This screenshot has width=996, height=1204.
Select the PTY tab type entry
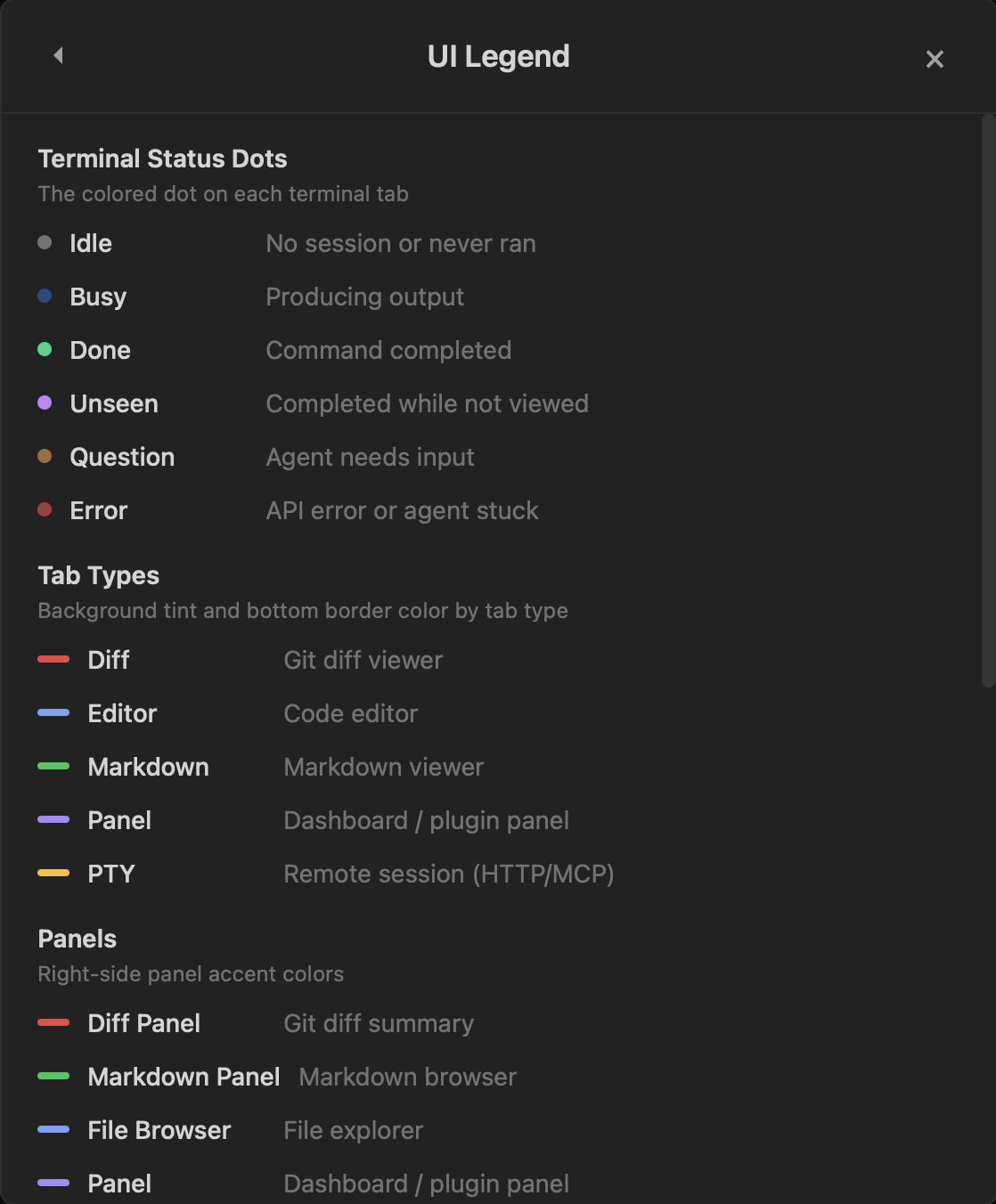pyautogui.click(x=110, y=874)
